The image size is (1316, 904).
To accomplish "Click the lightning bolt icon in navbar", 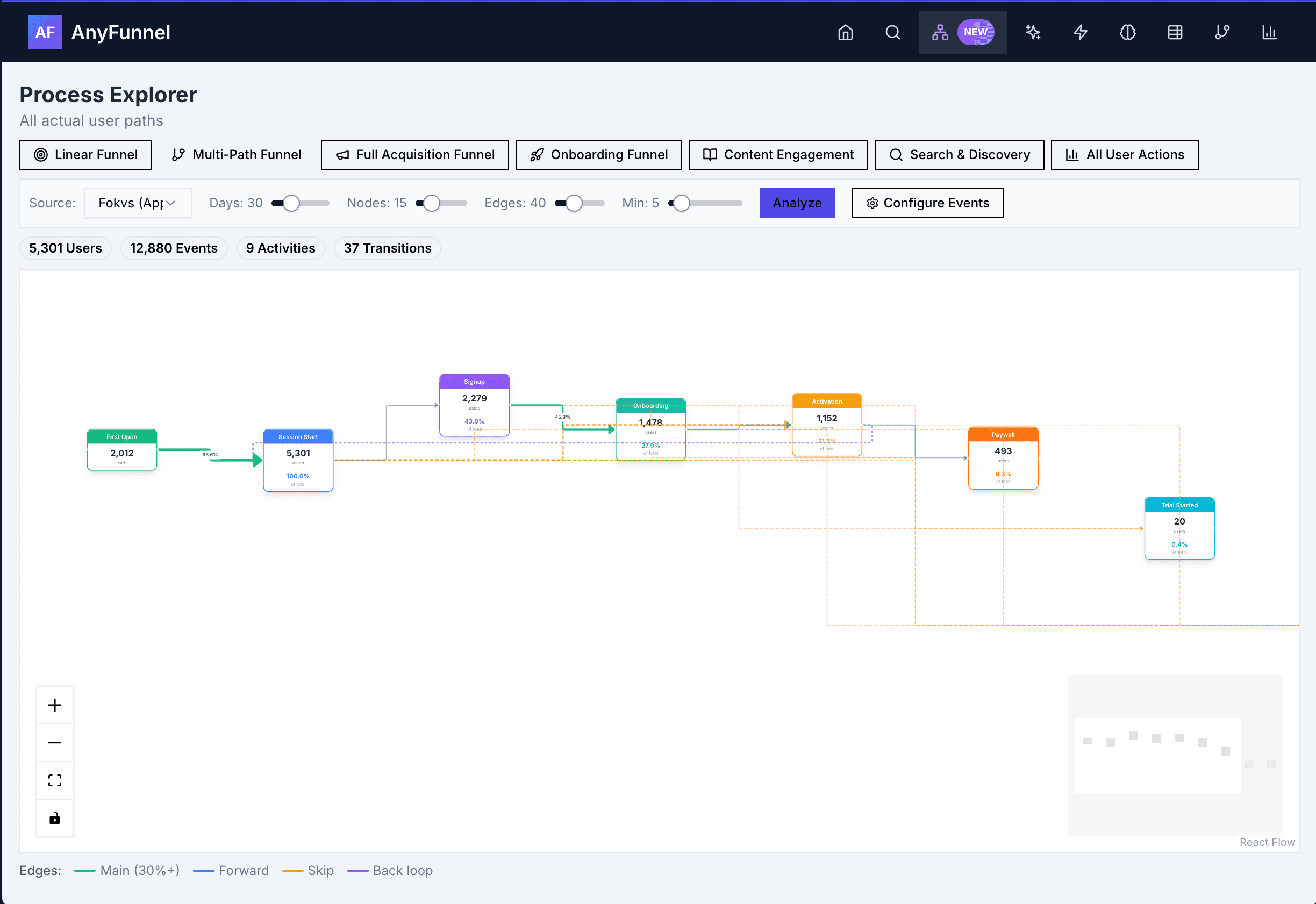I will 1081,32.
